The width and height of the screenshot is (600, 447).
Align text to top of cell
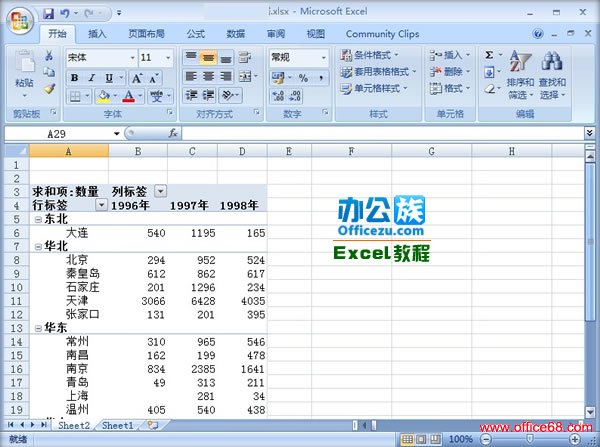[191, 57]
